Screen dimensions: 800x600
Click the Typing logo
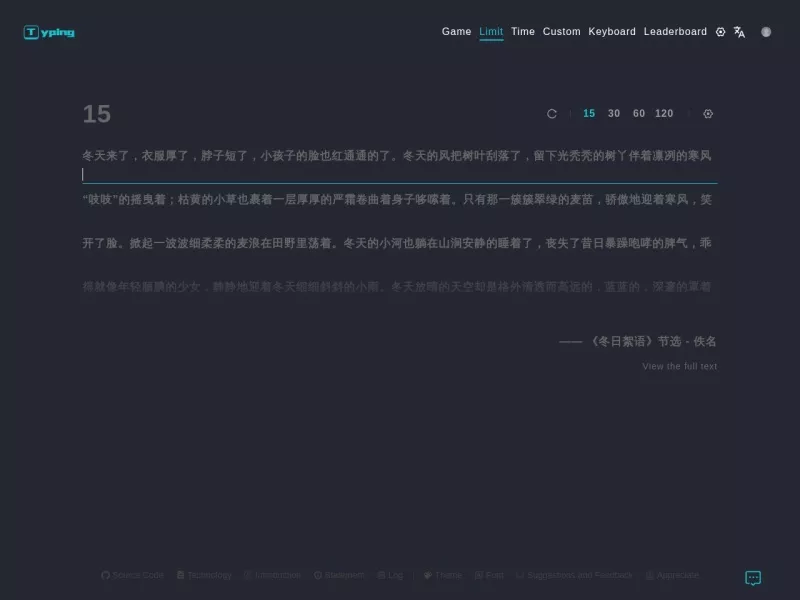tap(49, 32)
